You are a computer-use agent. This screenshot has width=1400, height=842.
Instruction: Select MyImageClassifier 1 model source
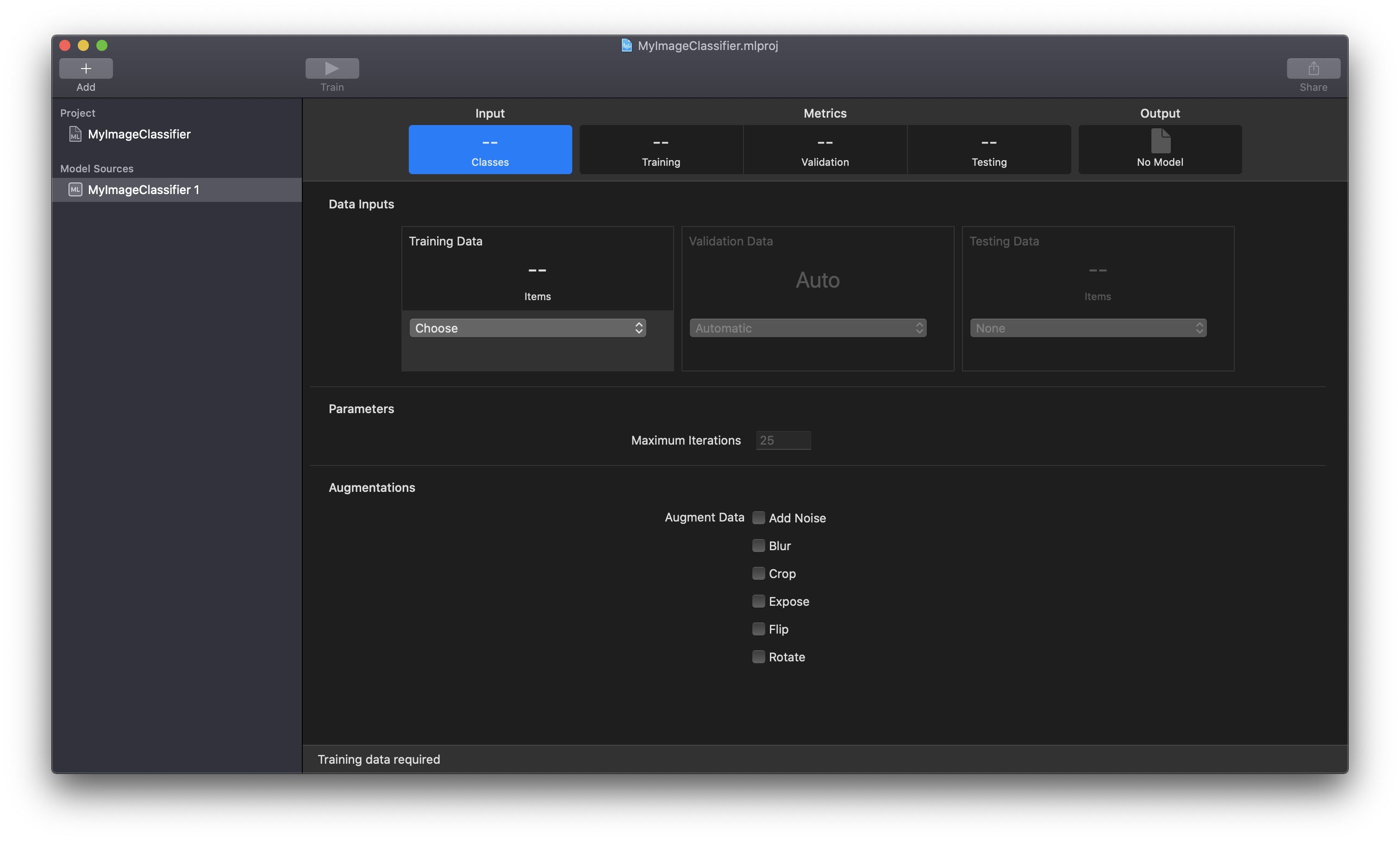tap(176, 189)
